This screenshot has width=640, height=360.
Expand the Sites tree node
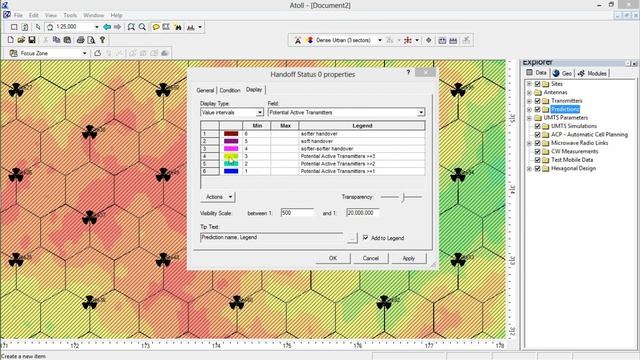(x=529, y=84)
